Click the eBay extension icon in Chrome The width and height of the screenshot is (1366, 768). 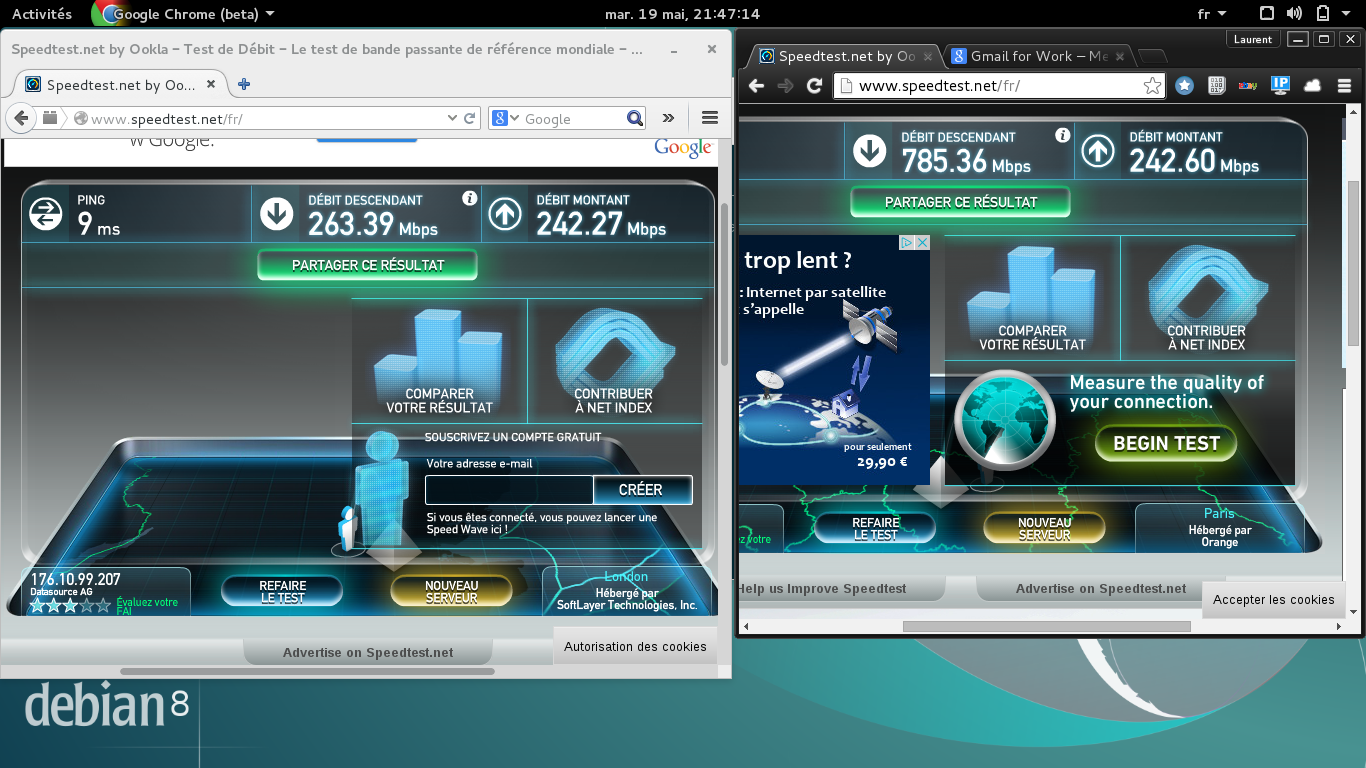[1248, 86]
